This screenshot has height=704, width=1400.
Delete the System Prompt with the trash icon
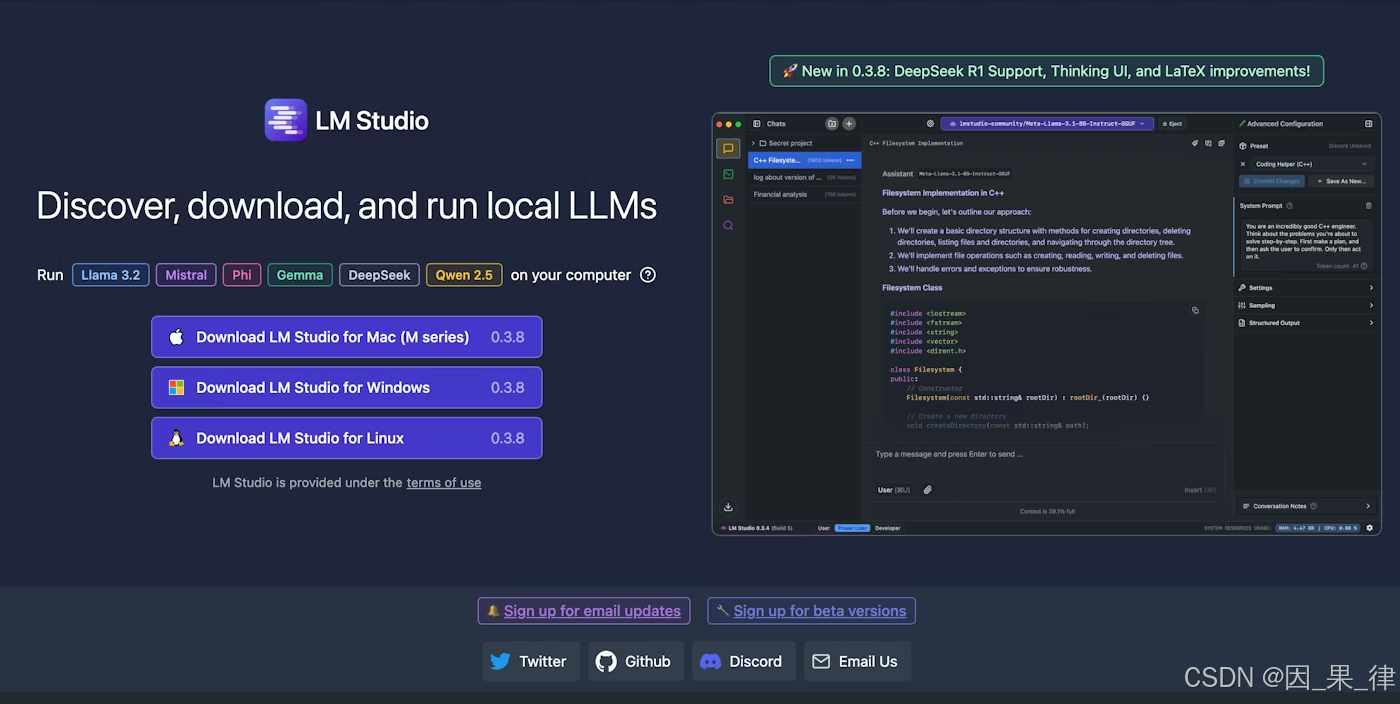coord(1370,206)
